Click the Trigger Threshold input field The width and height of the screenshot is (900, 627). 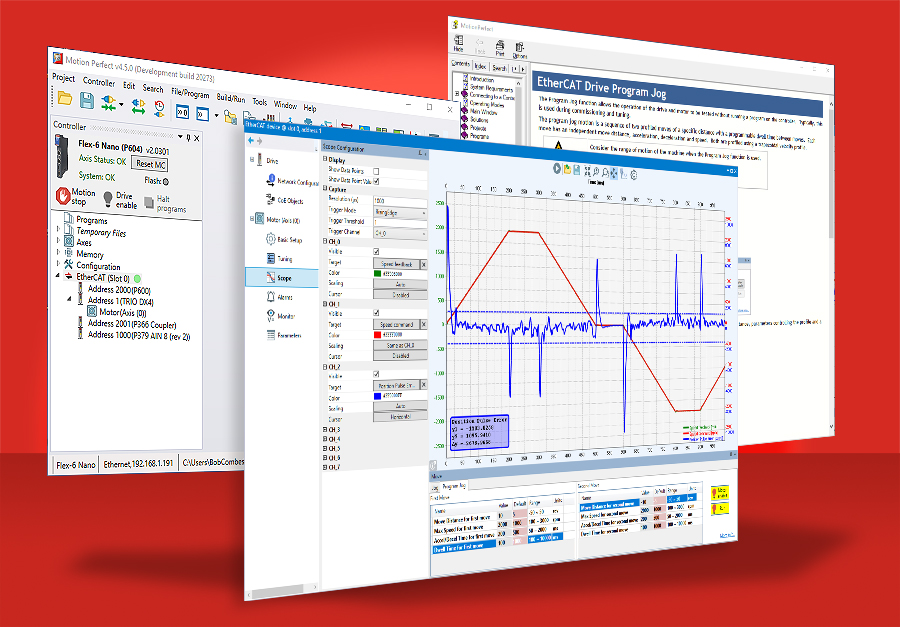(400, 223)
